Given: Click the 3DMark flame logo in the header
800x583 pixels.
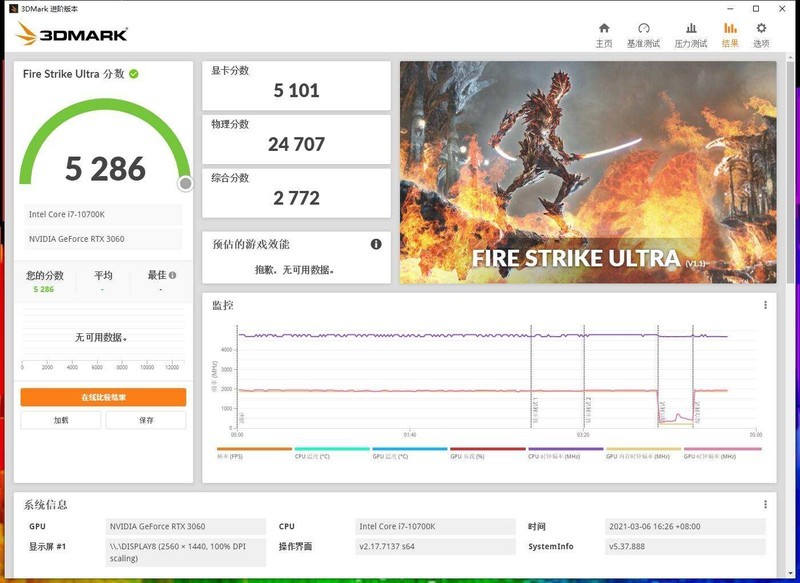Looking at the screenshot, I should click(x=24, y=32).
